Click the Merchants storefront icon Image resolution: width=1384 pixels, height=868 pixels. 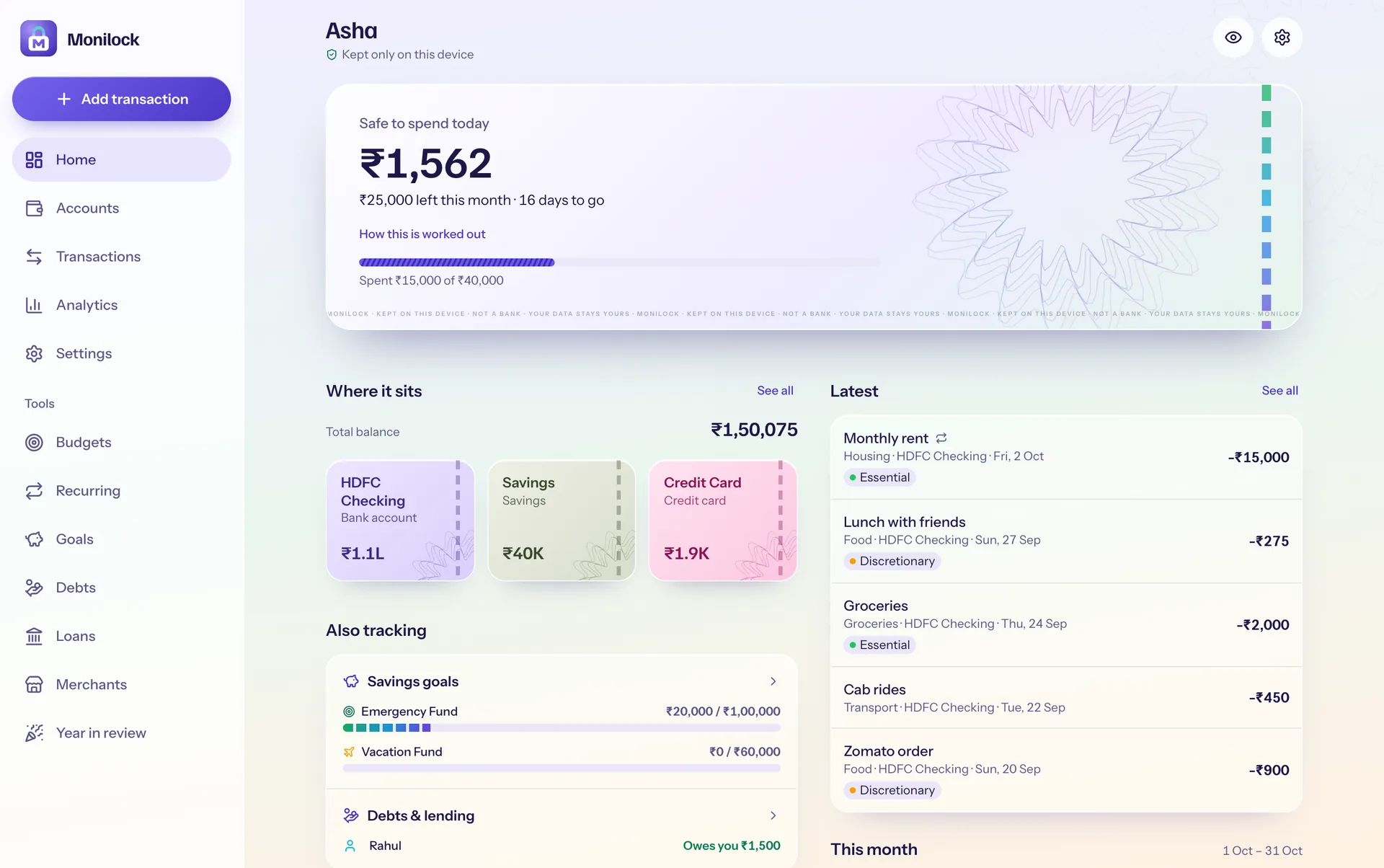pyautogui.click(x=34, y=684)
